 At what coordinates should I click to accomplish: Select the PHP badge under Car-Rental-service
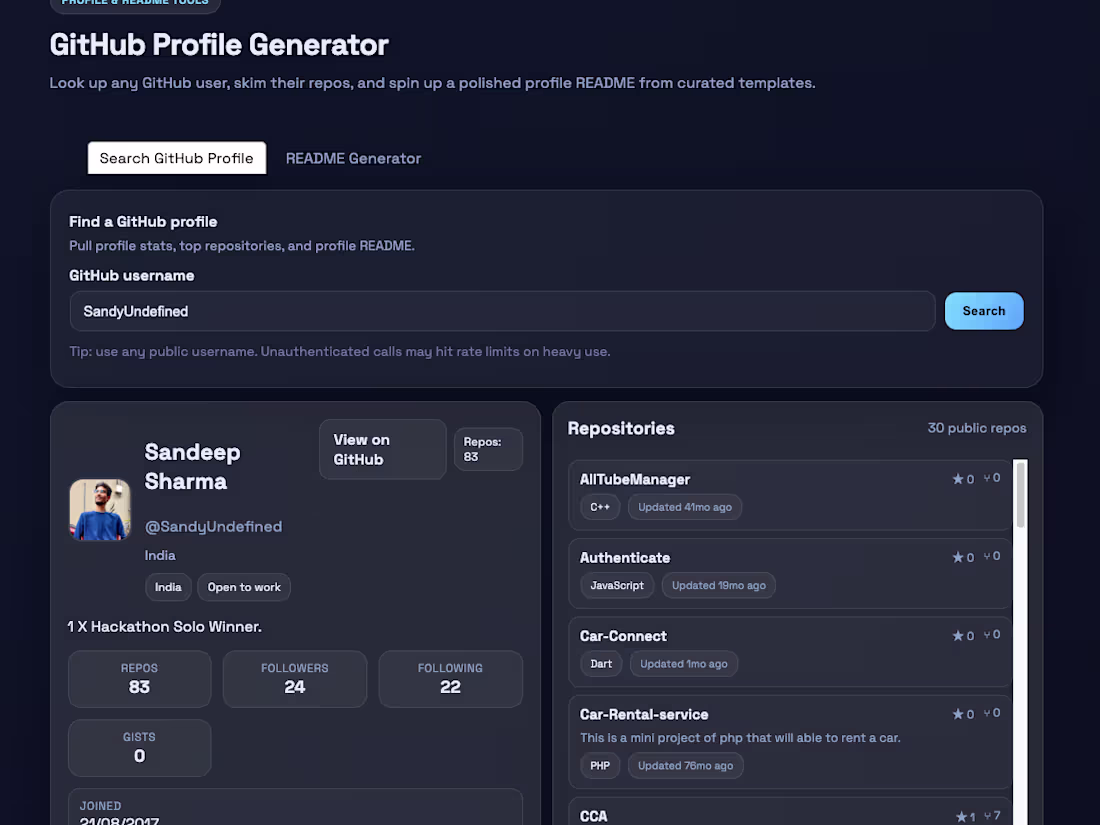600,765
